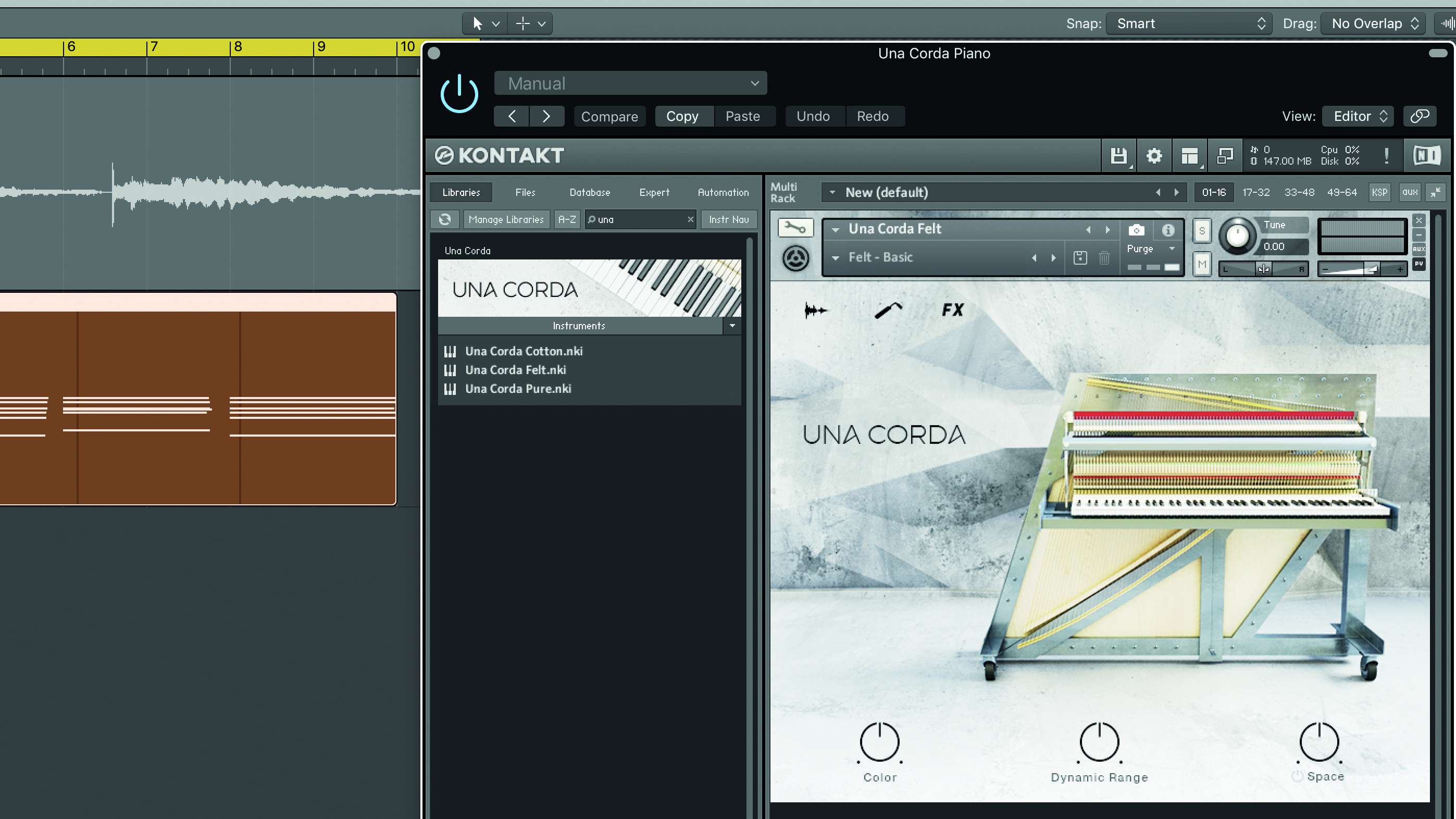Click the instrument volume slider
This screenshot has width=1456, height=819.
pyautogui.click(x=1362, y=269)
